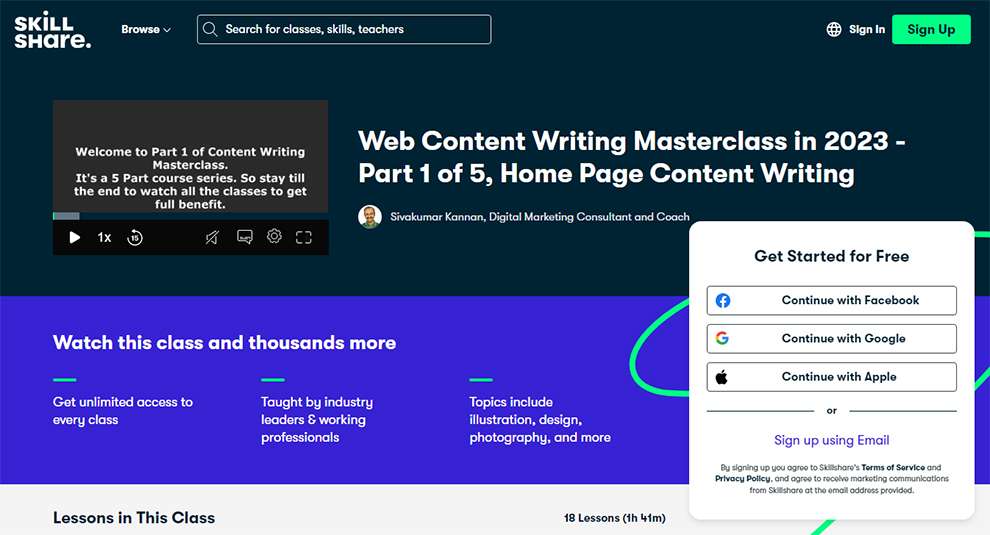Play the class video

click(x=75, y=237)
